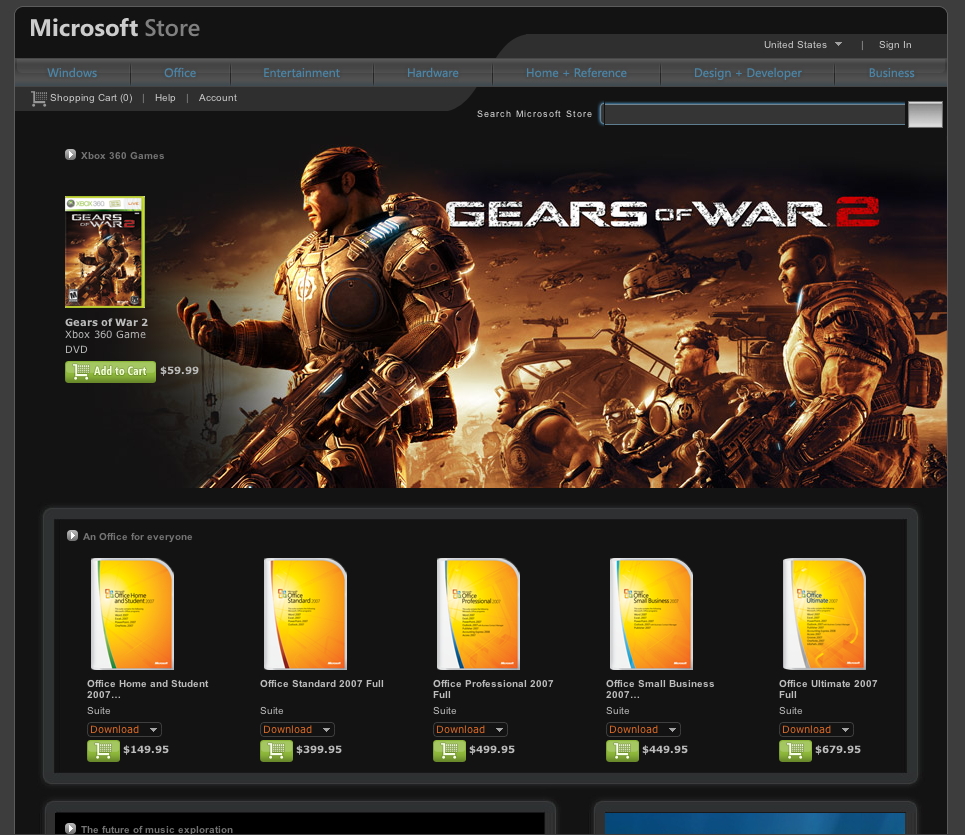Open the Windows menu tab

(x=73, y=73)
